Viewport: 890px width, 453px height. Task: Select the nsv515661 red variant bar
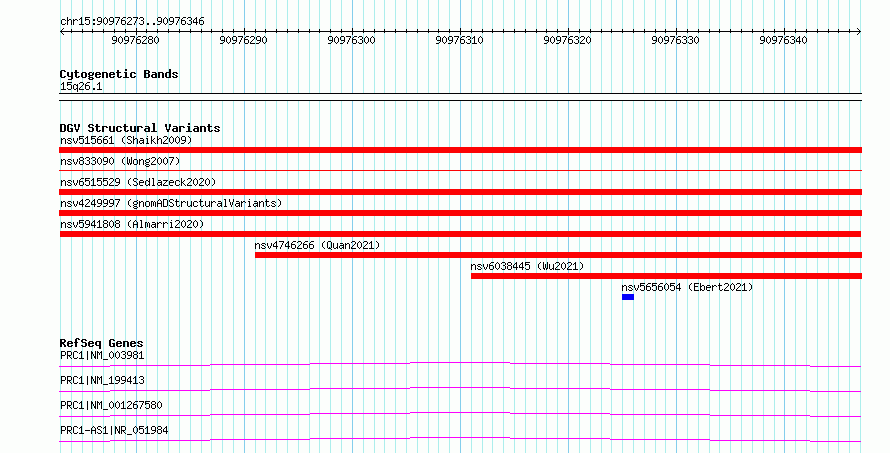point(460,150)
